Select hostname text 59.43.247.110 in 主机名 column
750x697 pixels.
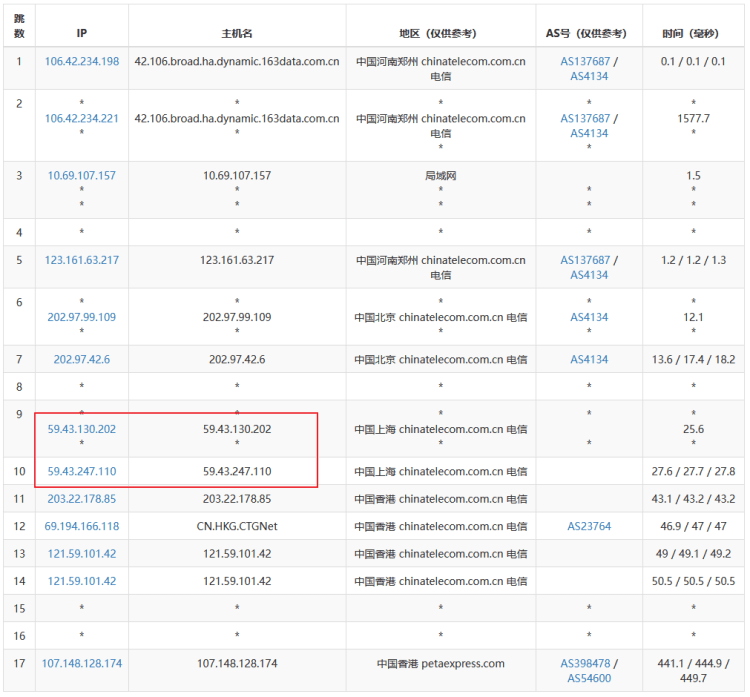click(237, 471)
